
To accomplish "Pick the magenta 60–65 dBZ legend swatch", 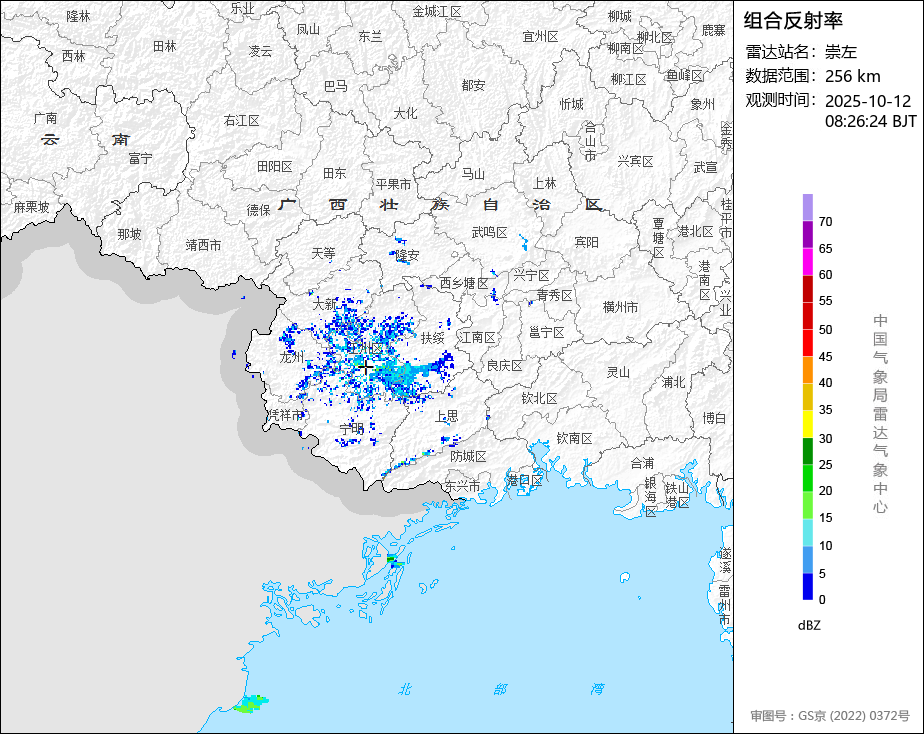I will click(x=807, y=261).
